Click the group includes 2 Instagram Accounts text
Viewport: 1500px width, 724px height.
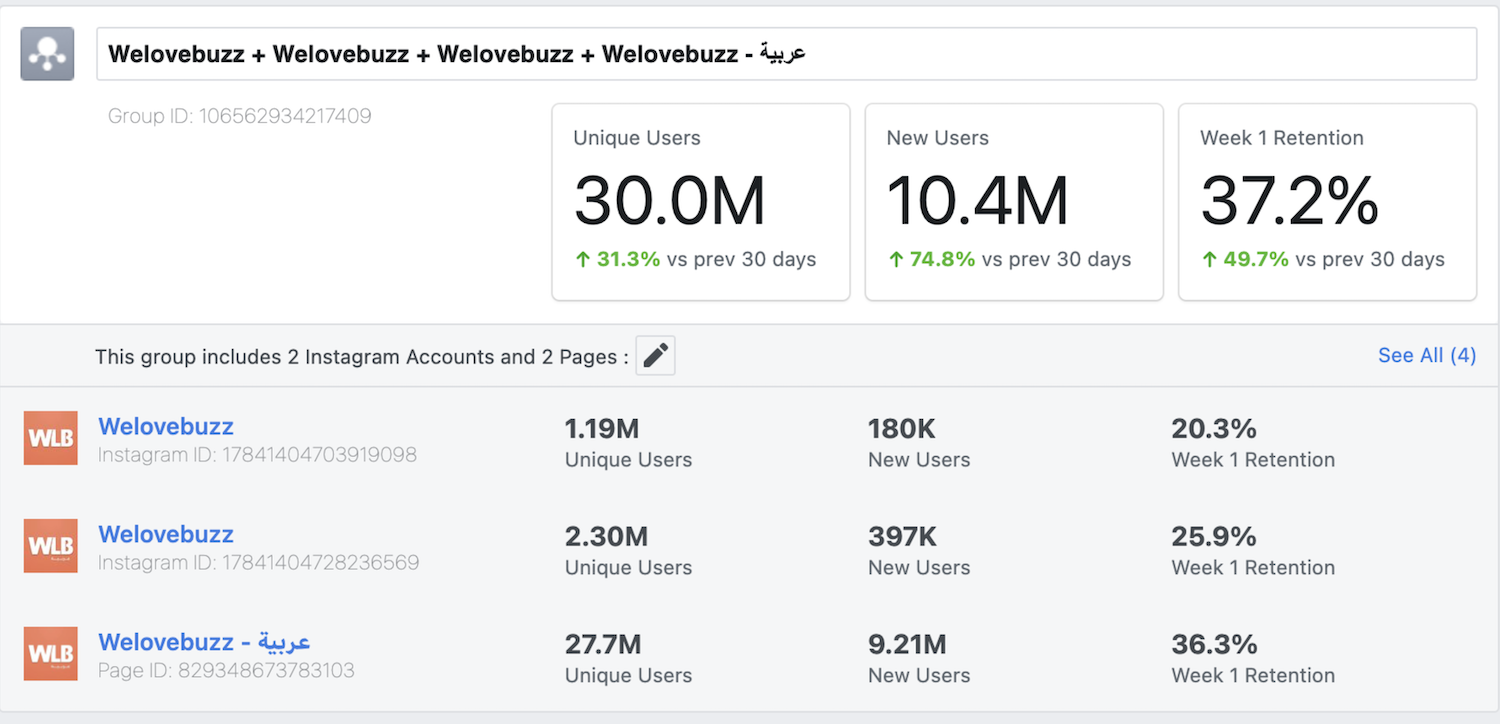point(362,357)
